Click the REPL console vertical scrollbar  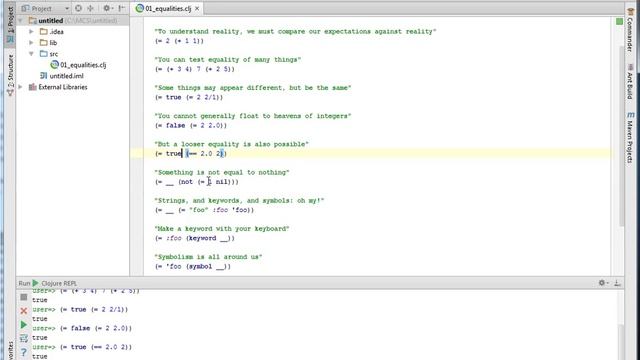tap(621, 342)
